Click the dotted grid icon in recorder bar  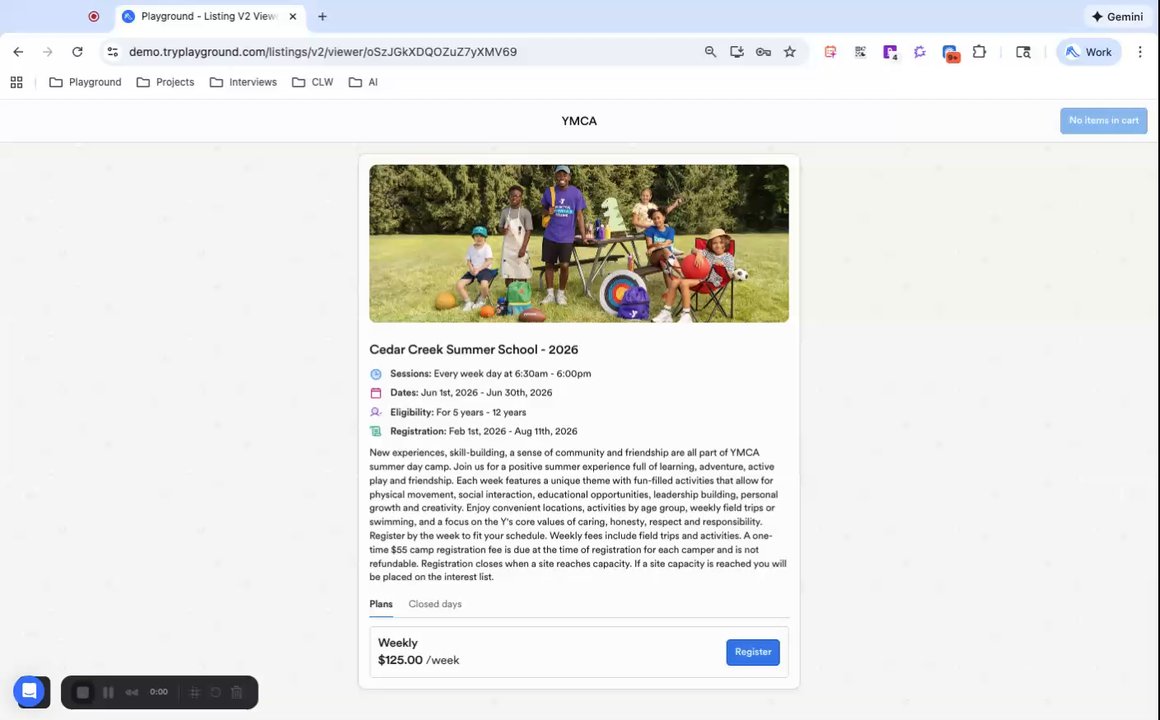(195, 693)
